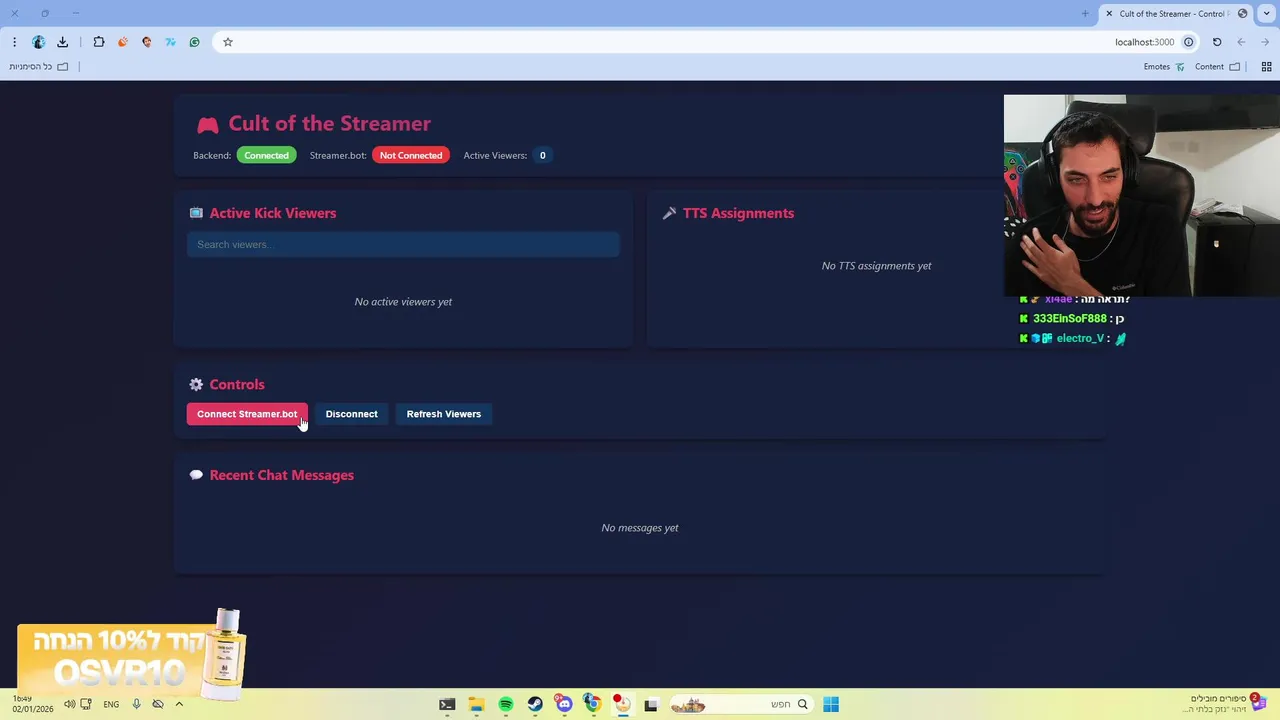This screenshot has width=1280, height=720.
Task: Close the Cult of the Streamer tab
Action: pos(1109,14)
